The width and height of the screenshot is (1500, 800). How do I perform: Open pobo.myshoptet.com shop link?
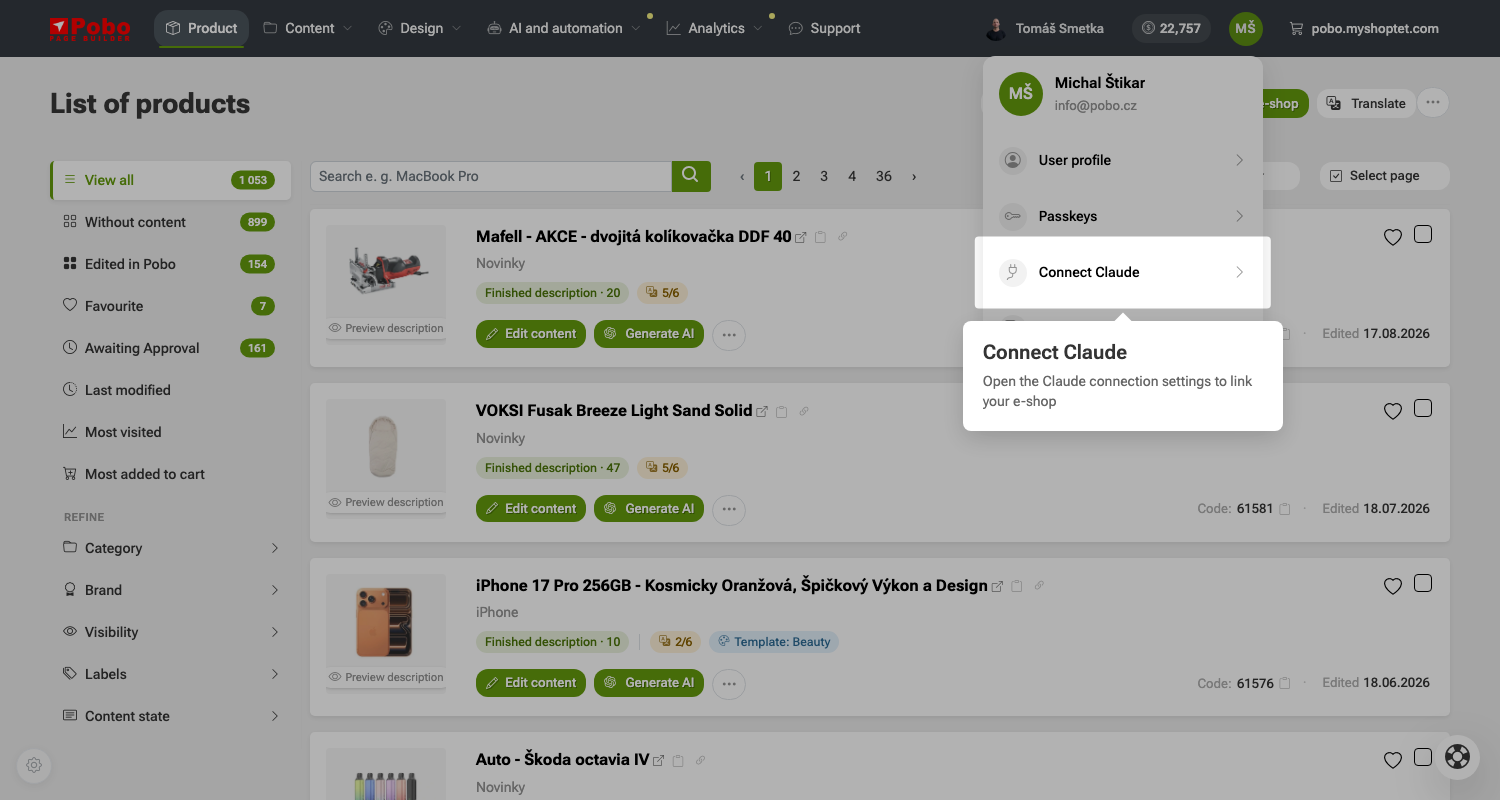pos(1364,28)
